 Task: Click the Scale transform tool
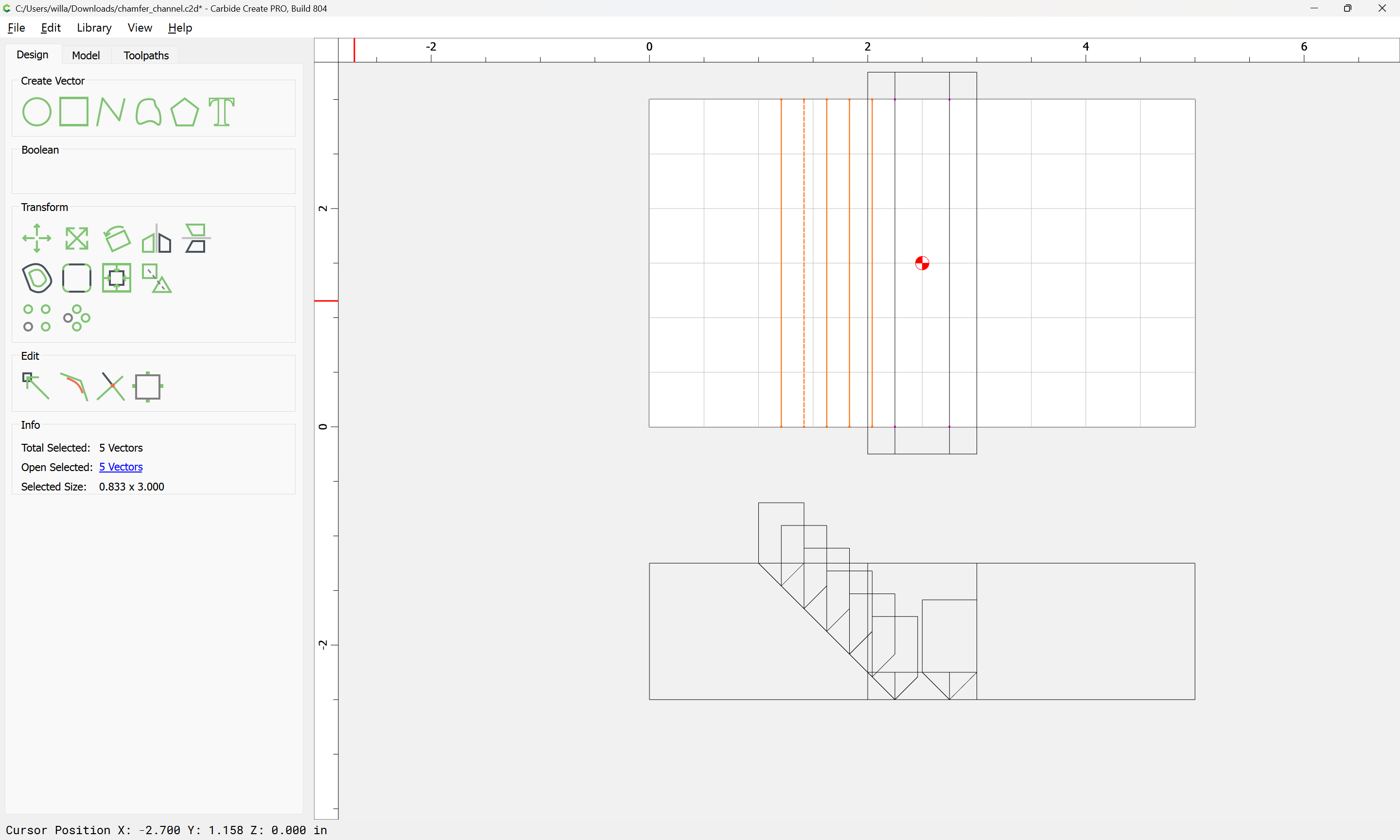pyautogui.click(x=76, y=238)
